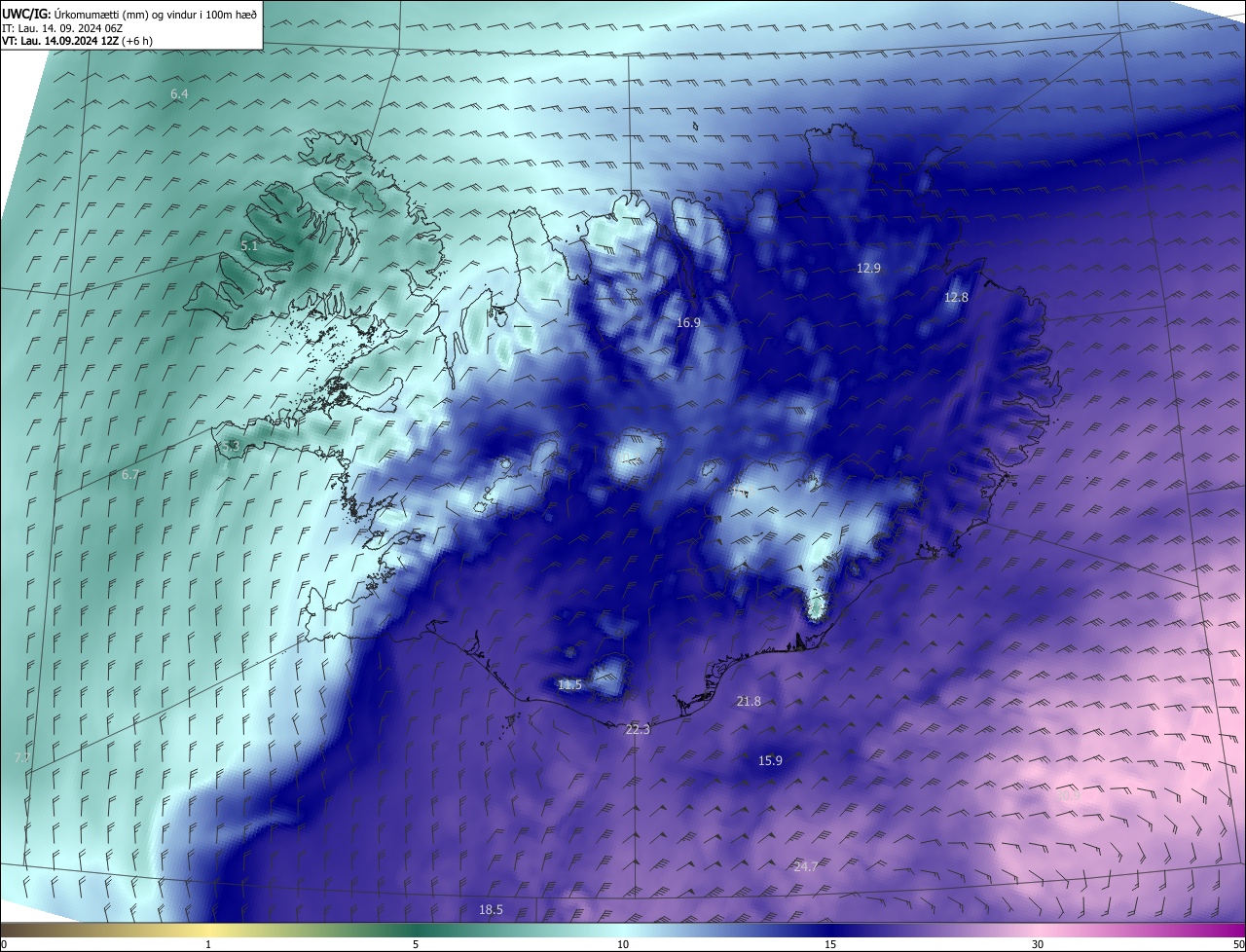Click the 22.3 value label on the south coast
The image size is (1246, 952).
coord(637,729)
